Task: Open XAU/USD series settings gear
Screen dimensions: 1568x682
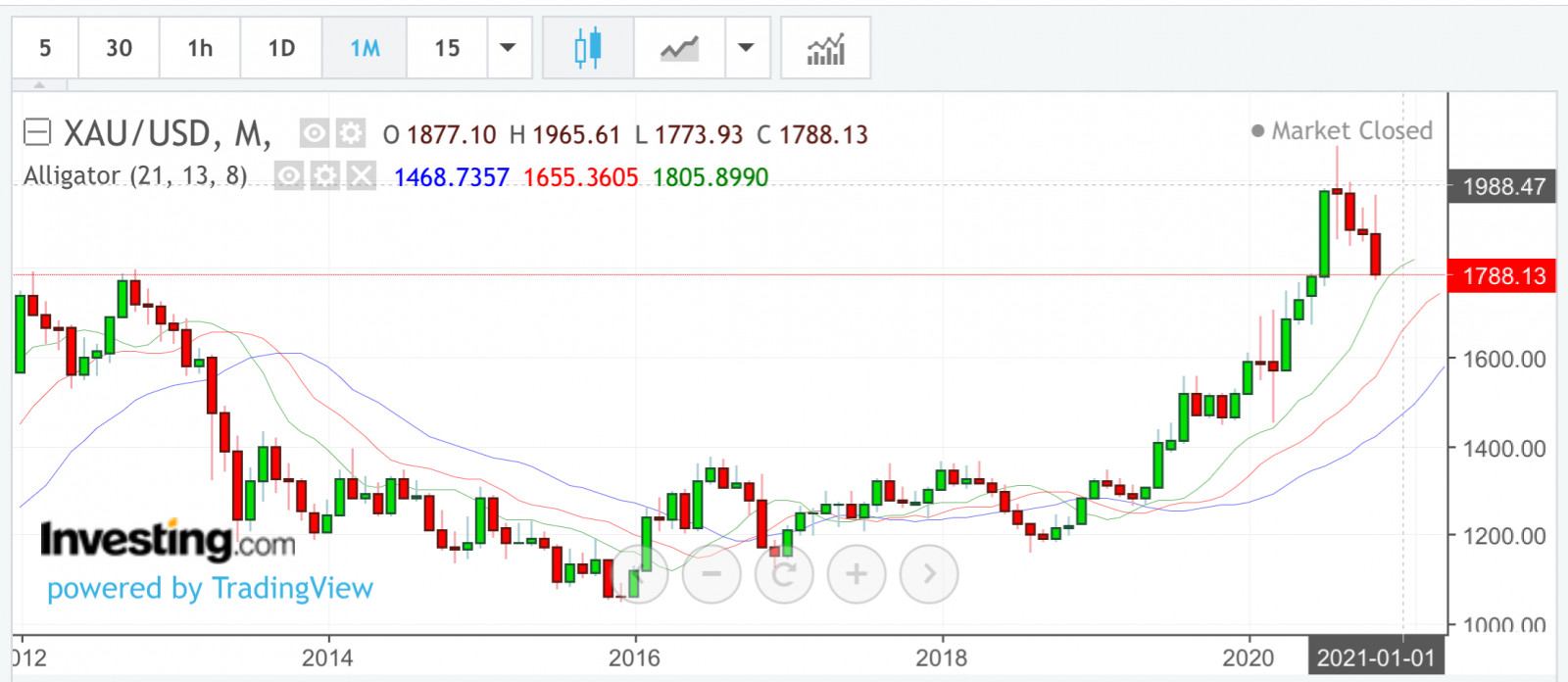Action: pyautogui.click(x=351, y=133)
